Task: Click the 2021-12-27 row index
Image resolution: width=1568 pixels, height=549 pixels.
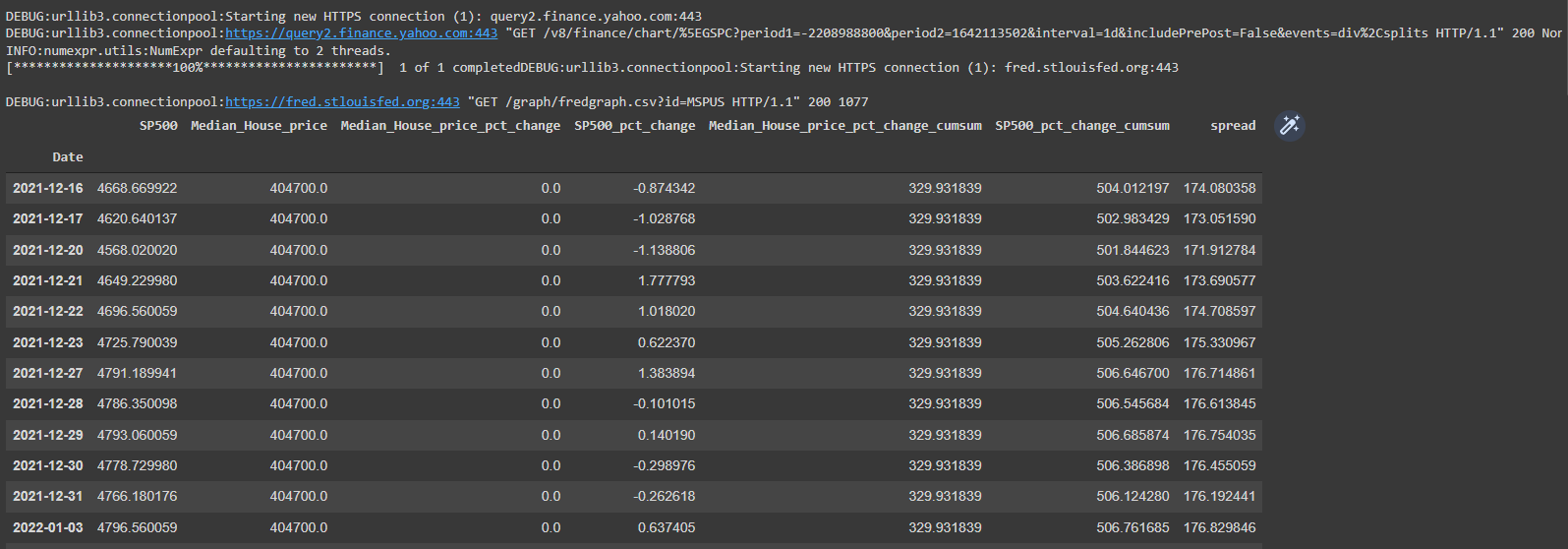Action: 48,373
